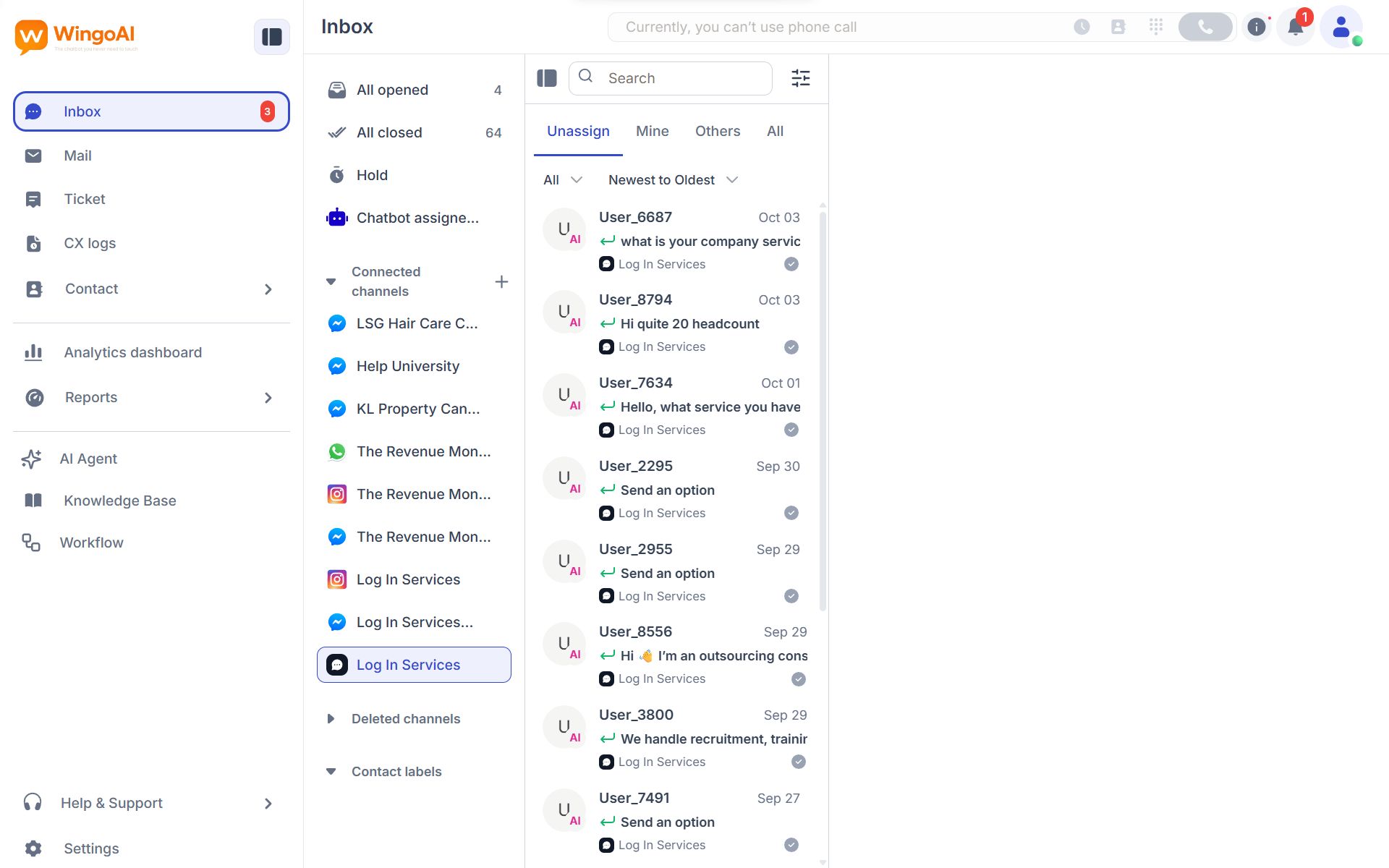Image resolution: width=1389 pixels, height=868 pixels.
Task: Switch to the Others tab
Action: pos(717,131)
